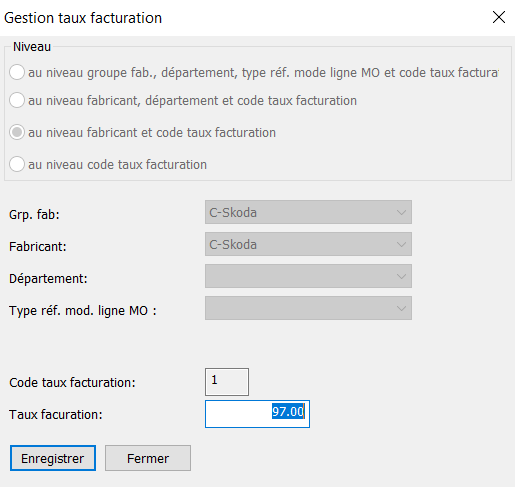Screen dimensions: 515x487
Task: Click the Taux facuration value field
Action: tap(257, 414)
